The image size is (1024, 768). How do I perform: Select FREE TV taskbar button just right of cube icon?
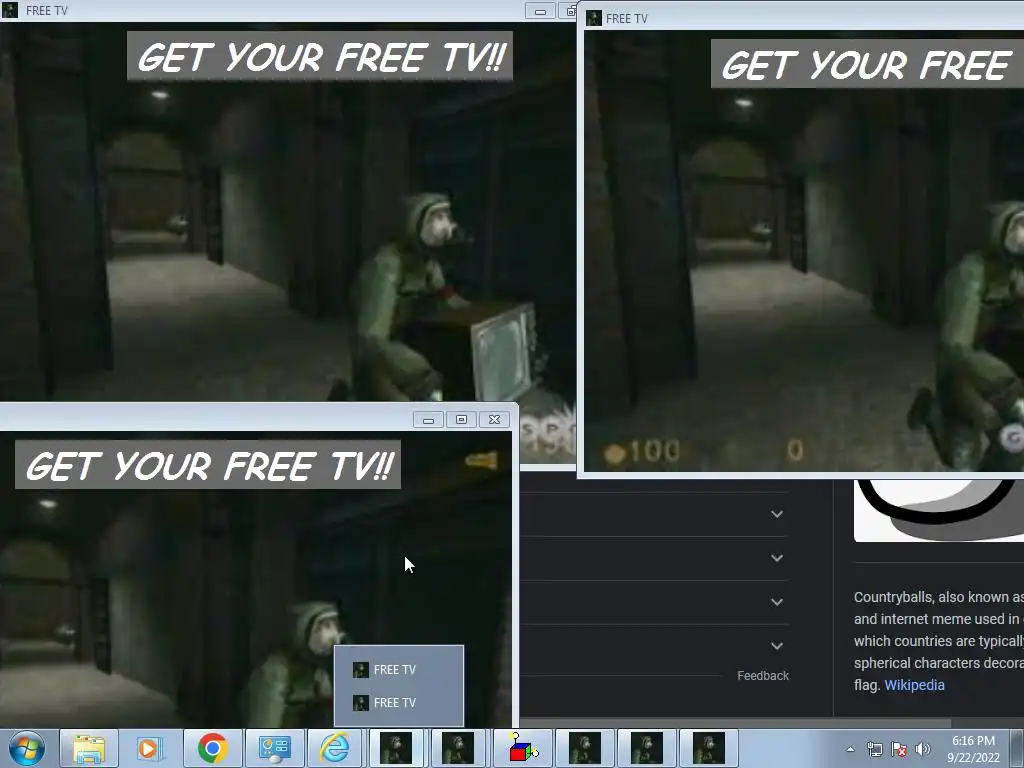point(584,748)
